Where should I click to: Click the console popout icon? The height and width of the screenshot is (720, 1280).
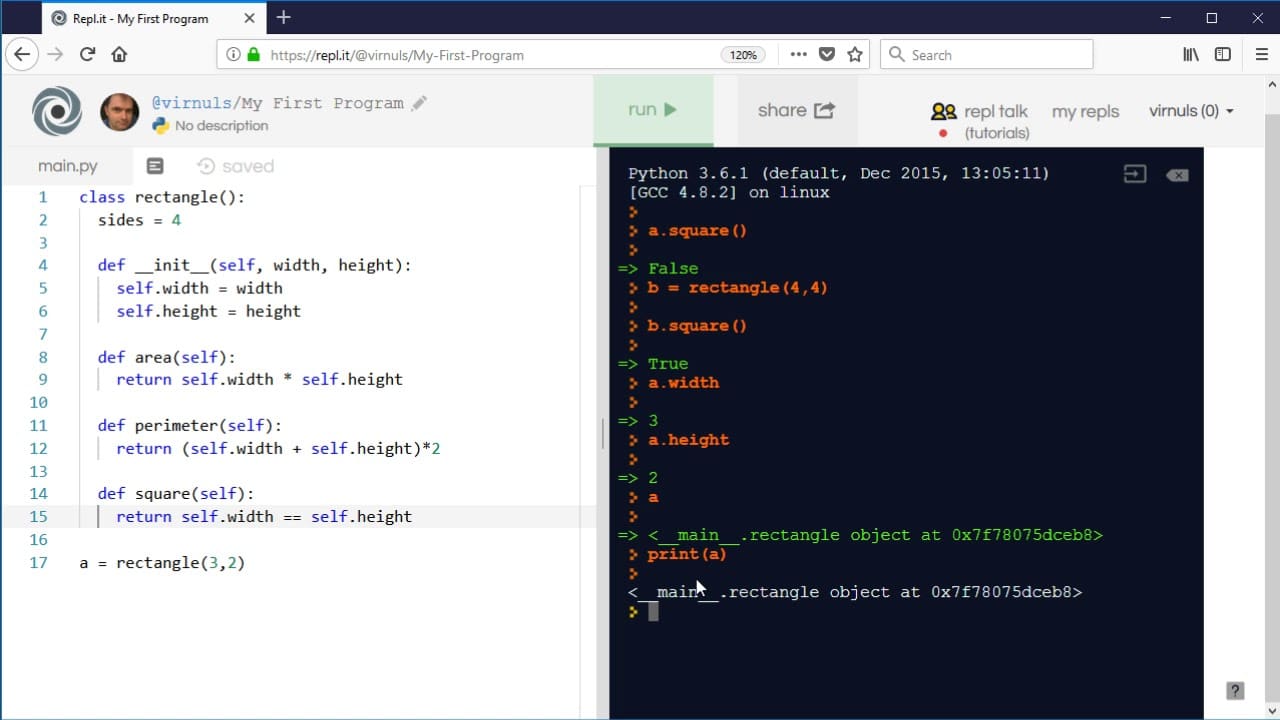(1134, 174)
